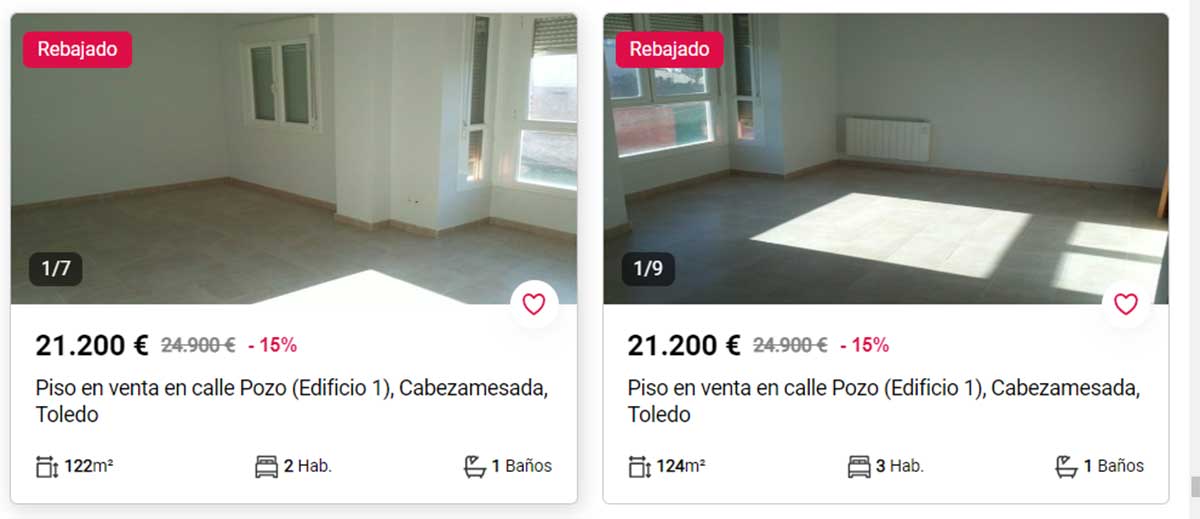Click the bed icon next to 3 Hab.

(x=858, y=466)
